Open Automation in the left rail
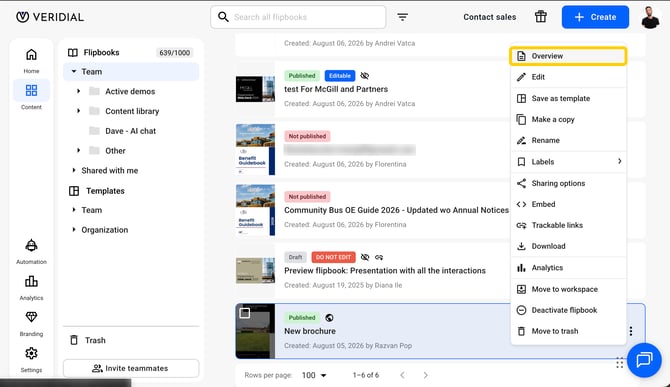The width and height of the screenshot is (670, 387). [x=31, y=251]
